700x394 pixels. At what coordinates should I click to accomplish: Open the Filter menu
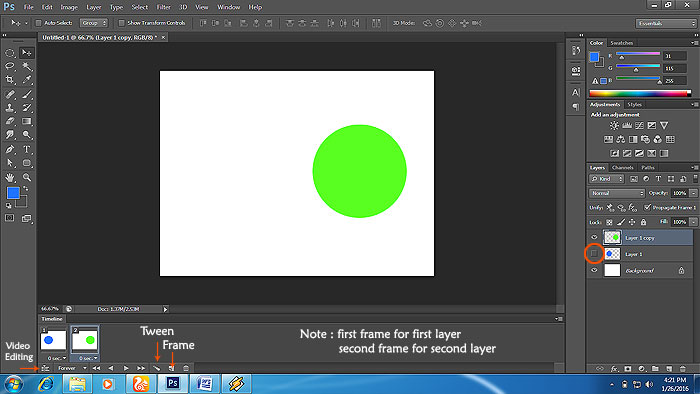[163, 7]
